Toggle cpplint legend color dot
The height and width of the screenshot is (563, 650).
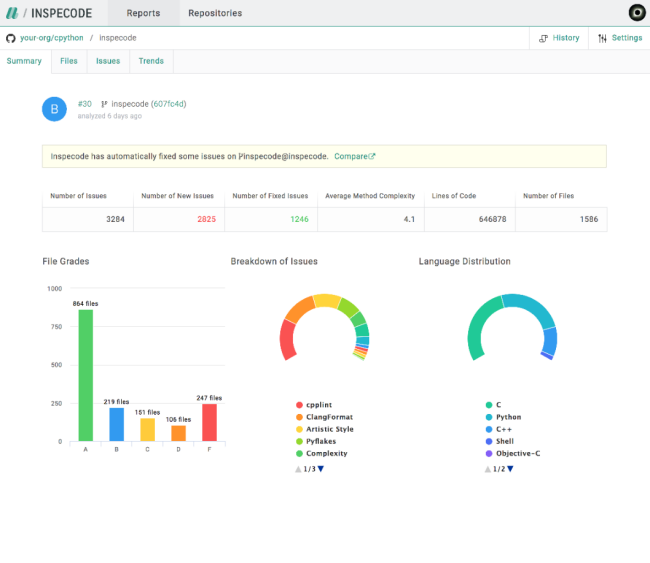coord(299,405)
